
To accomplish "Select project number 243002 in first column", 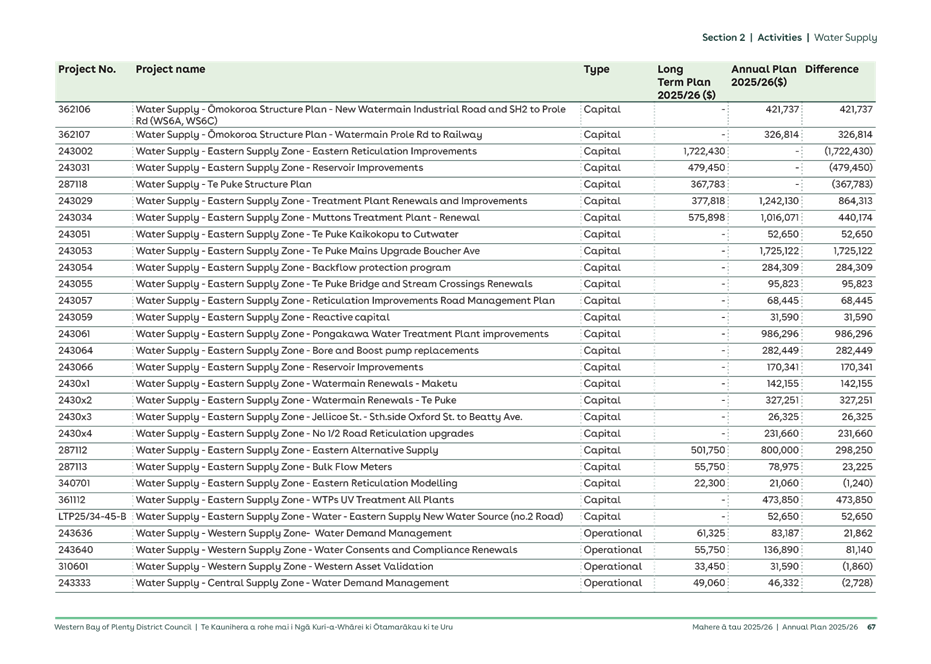I will pyautogui.click(x=75, y=151).
